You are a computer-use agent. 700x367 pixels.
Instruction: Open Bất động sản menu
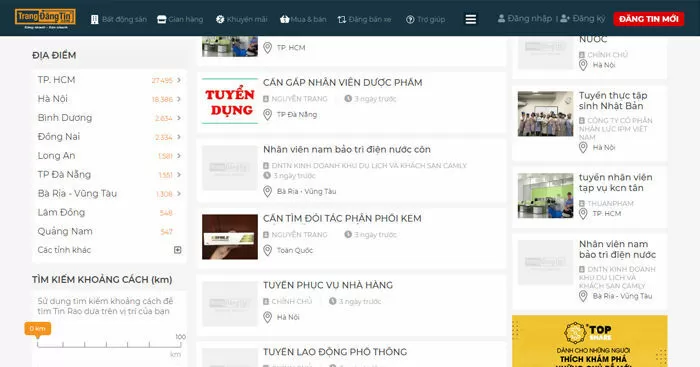point(118,19)
